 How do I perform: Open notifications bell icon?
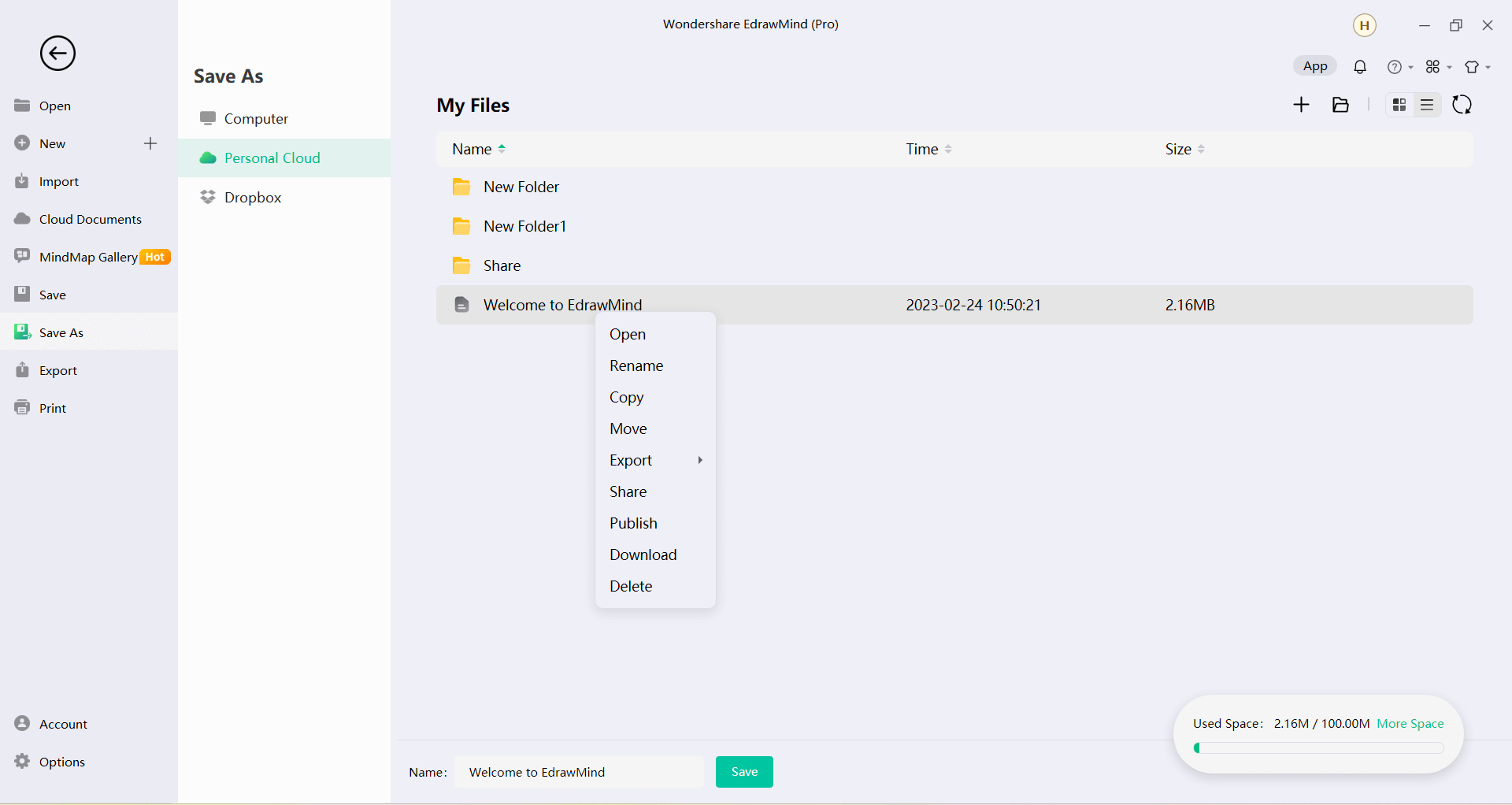point(1360,67)
